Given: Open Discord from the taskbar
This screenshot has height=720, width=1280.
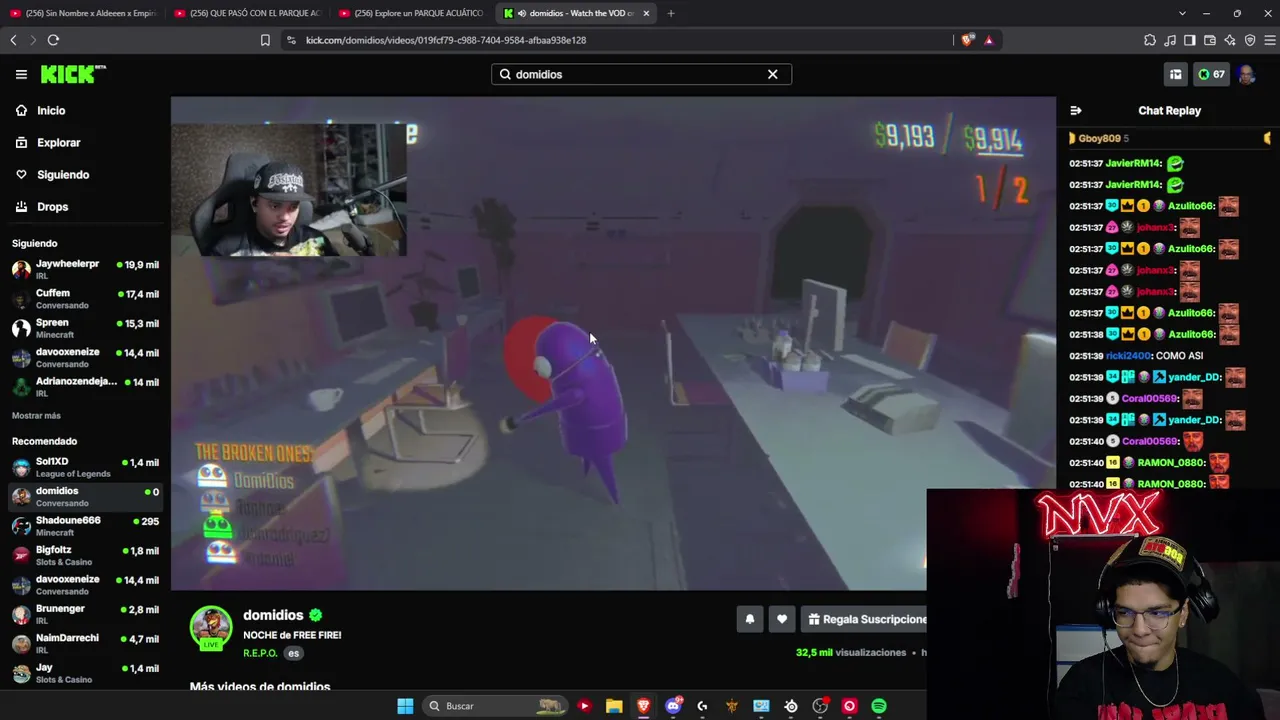Looking at the screenshot, I should pyautogui.click(x=673, y=706).
